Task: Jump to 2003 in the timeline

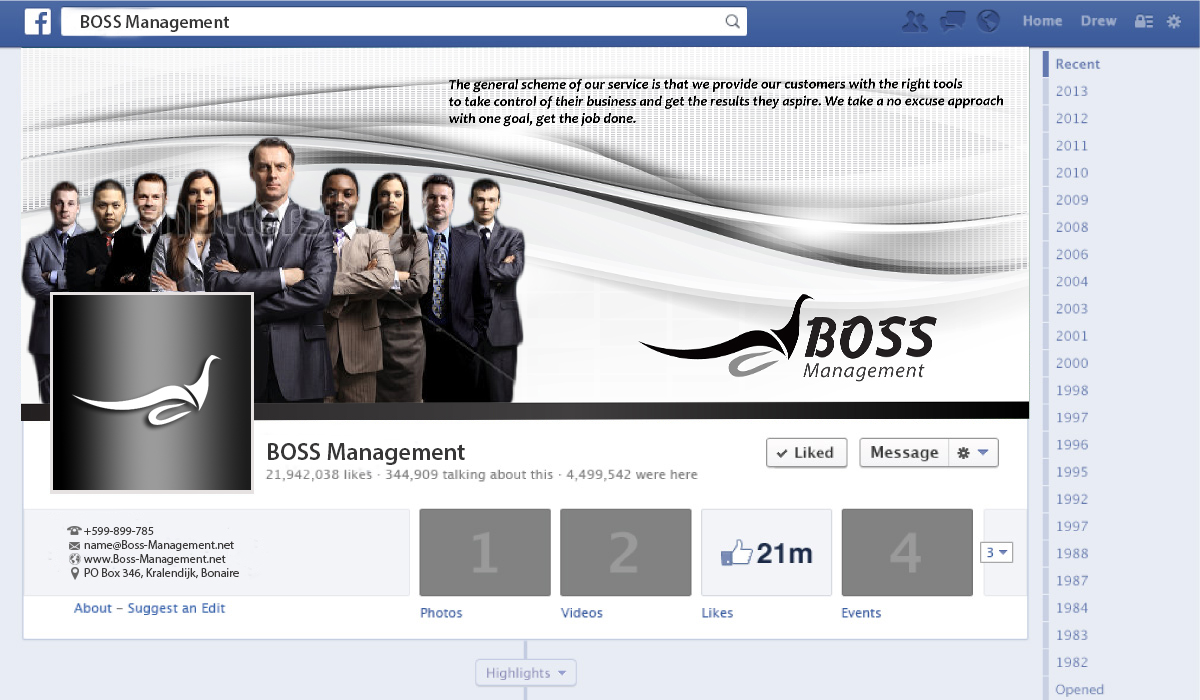Action: (x=1072, y=309)
